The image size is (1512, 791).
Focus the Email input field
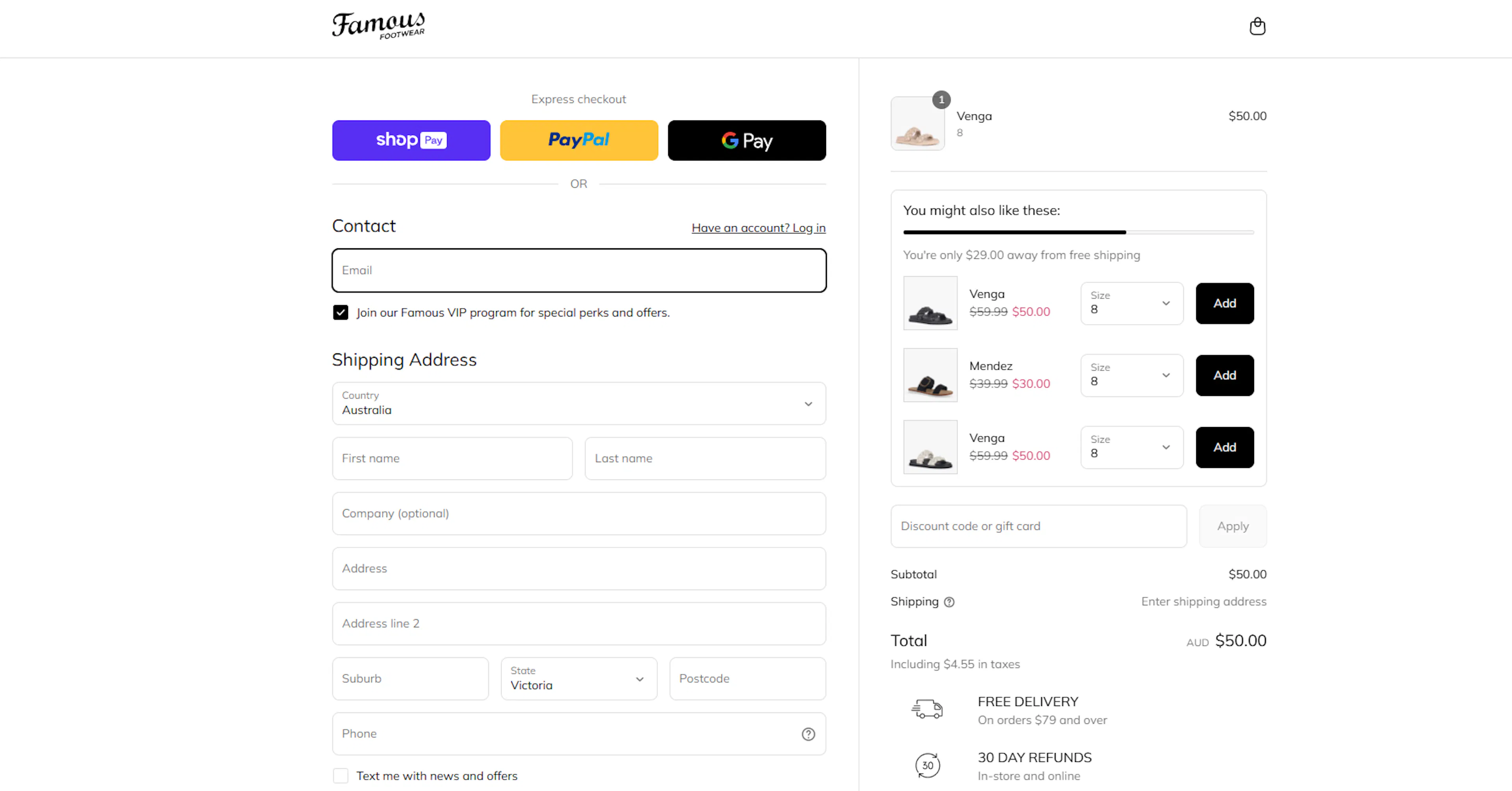tap(579, 270)
